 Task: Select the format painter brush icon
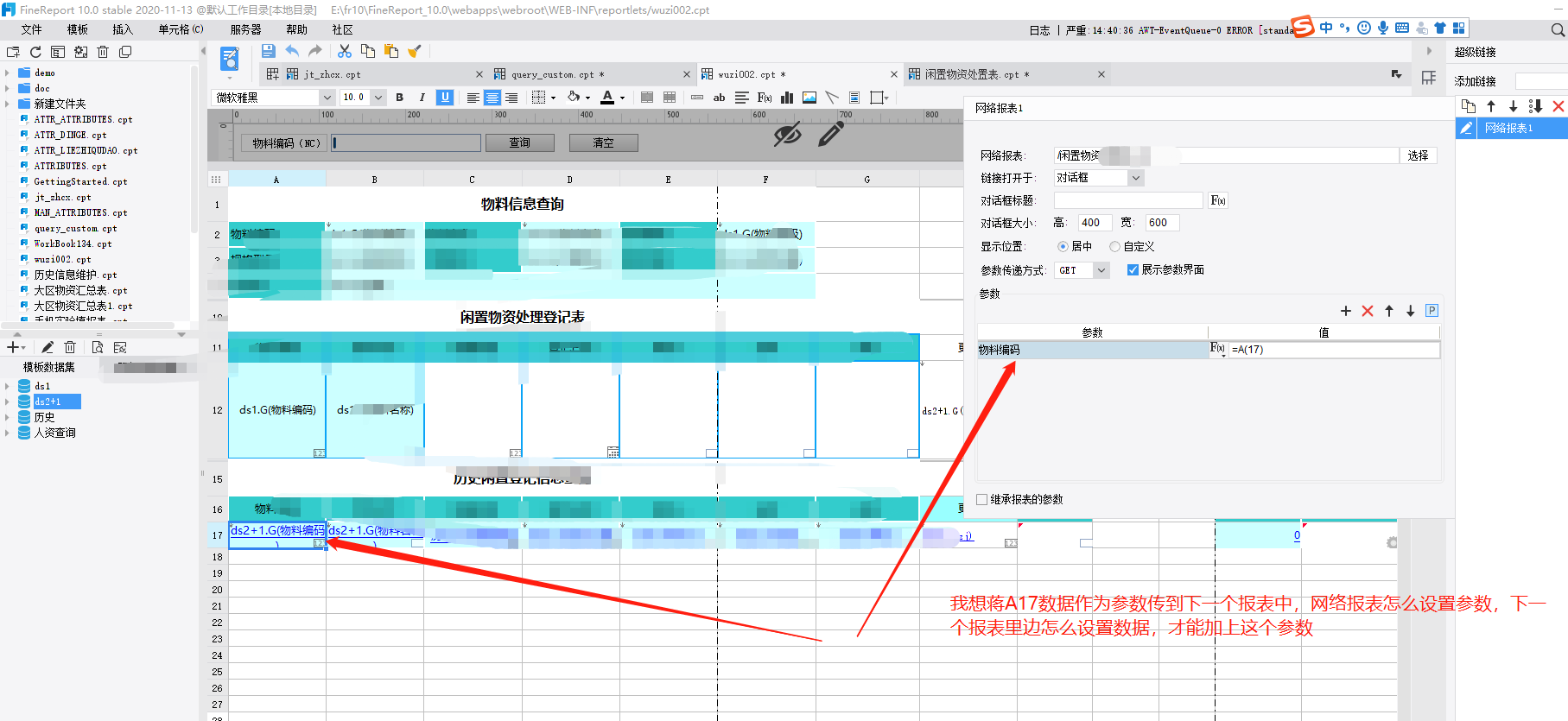click(x=415, y=52)
